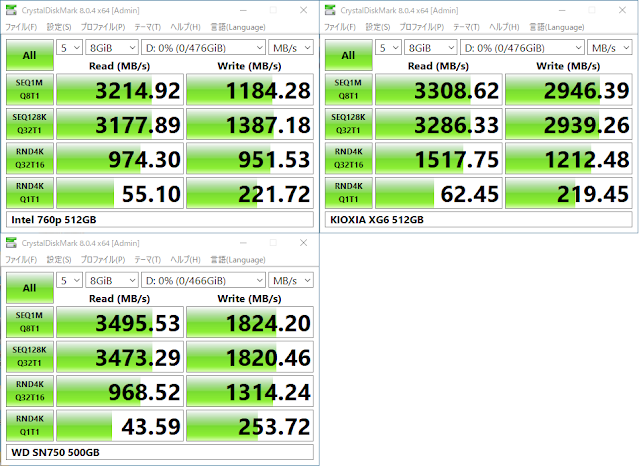
Task: Open 設定(S) menu in KIOXIA XG6 window
Action: [377, 27]
